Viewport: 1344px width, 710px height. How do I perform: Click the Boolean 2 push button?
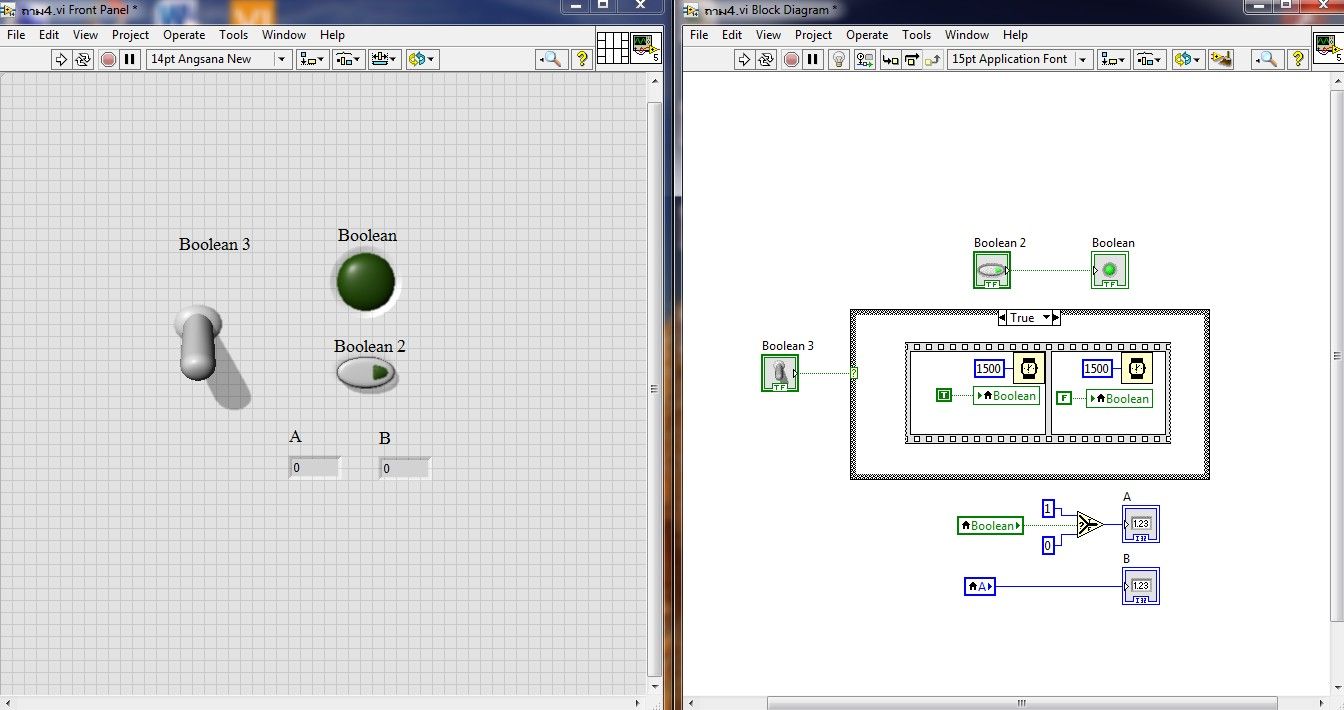coord(366,373)
